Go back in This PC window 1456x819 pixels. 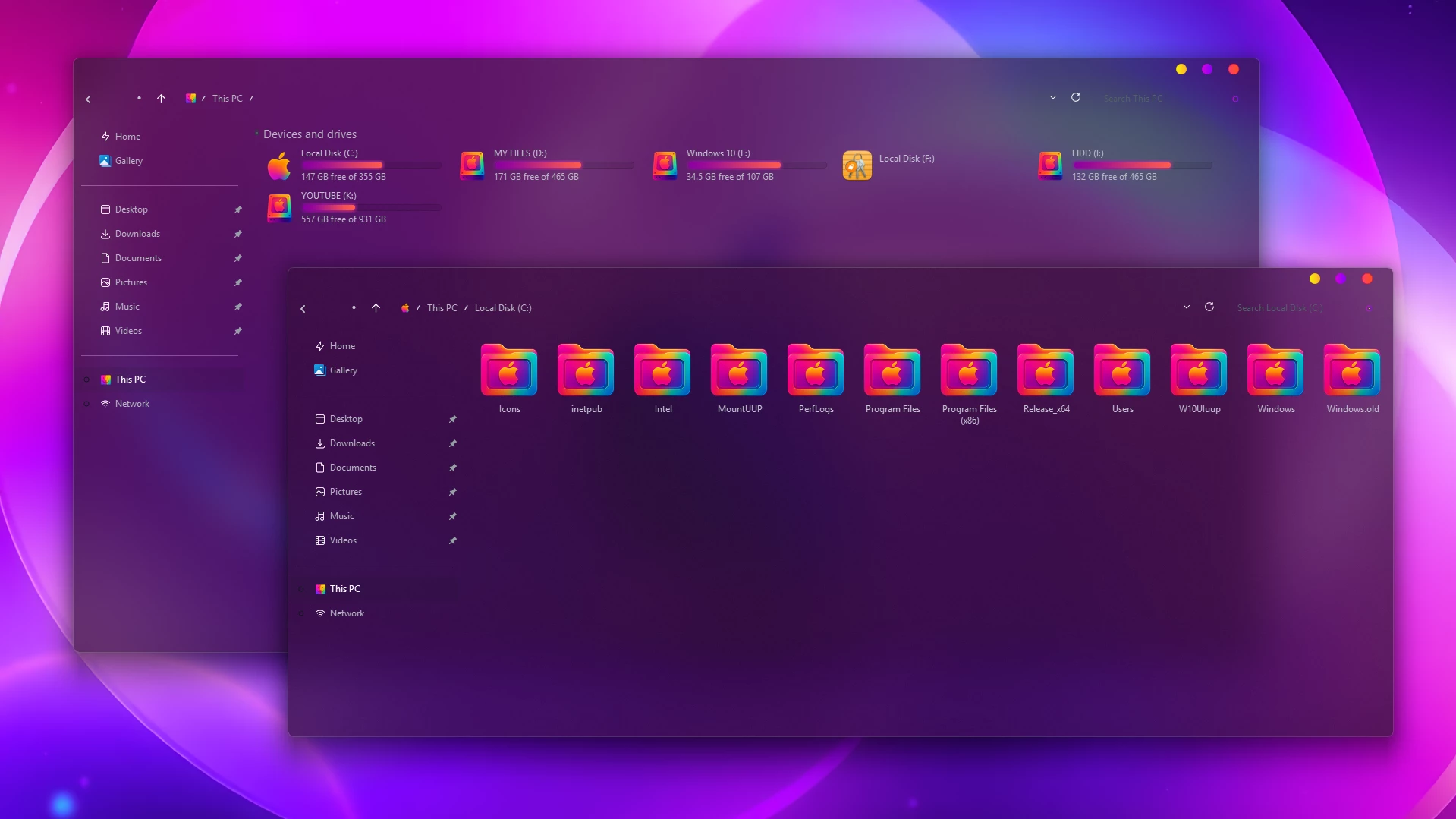(x=88, y=99)
